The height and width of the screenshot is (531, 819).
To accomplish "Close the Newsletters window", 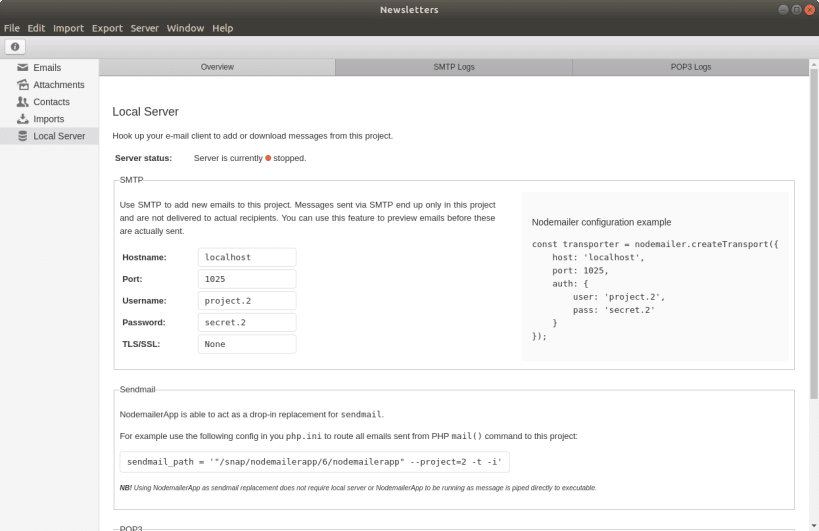I will (810, 9).
